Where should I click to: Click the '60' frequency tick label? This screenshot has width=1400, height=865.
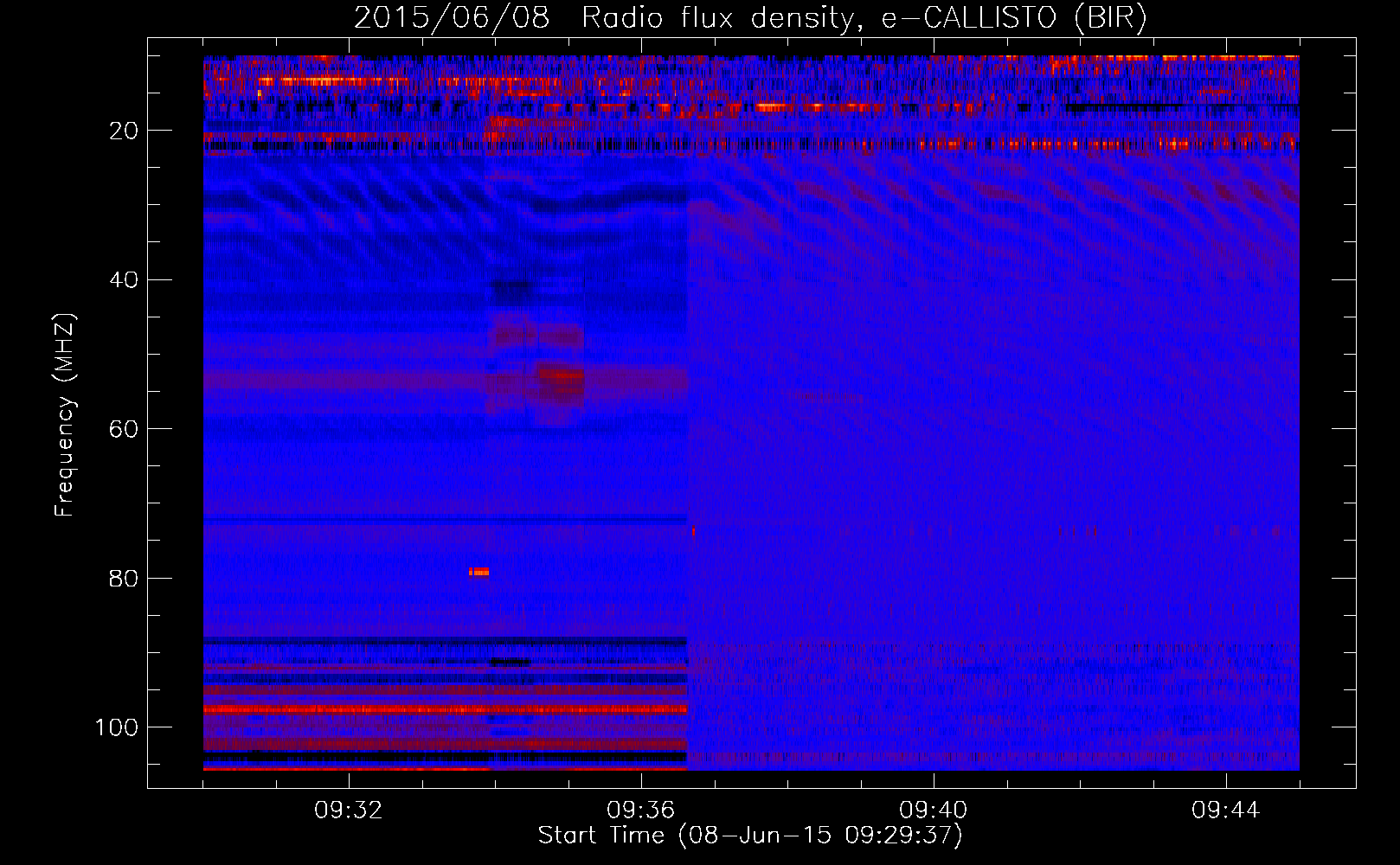coord(124,429)
